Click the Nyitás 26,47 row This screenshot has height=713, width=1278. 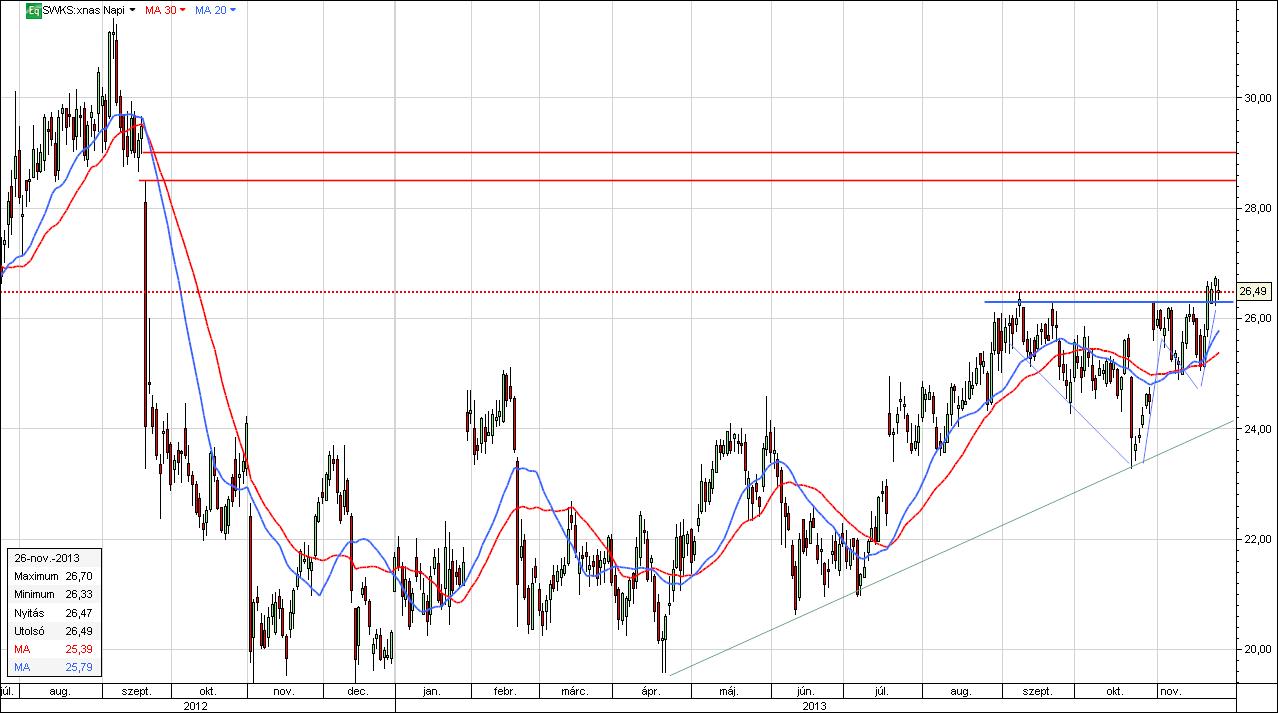pyautogui.click(x=54, y=612)
